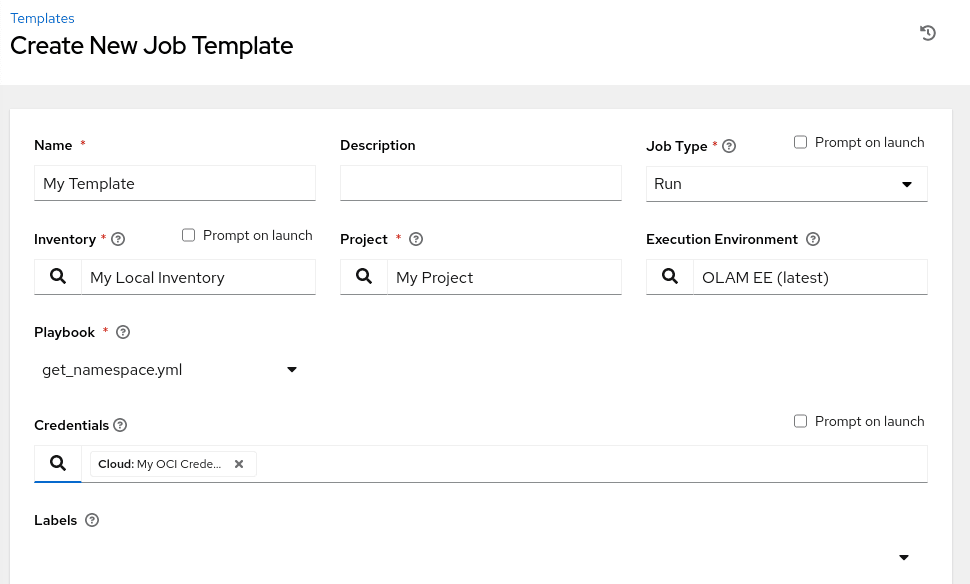
Task: Click the Labels help icon
Action: tap(92, 520)
